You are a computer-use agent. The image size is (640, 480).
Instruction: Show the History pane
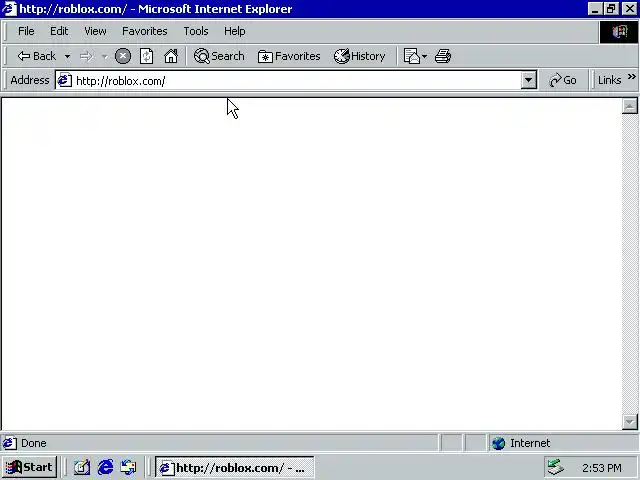359,56
